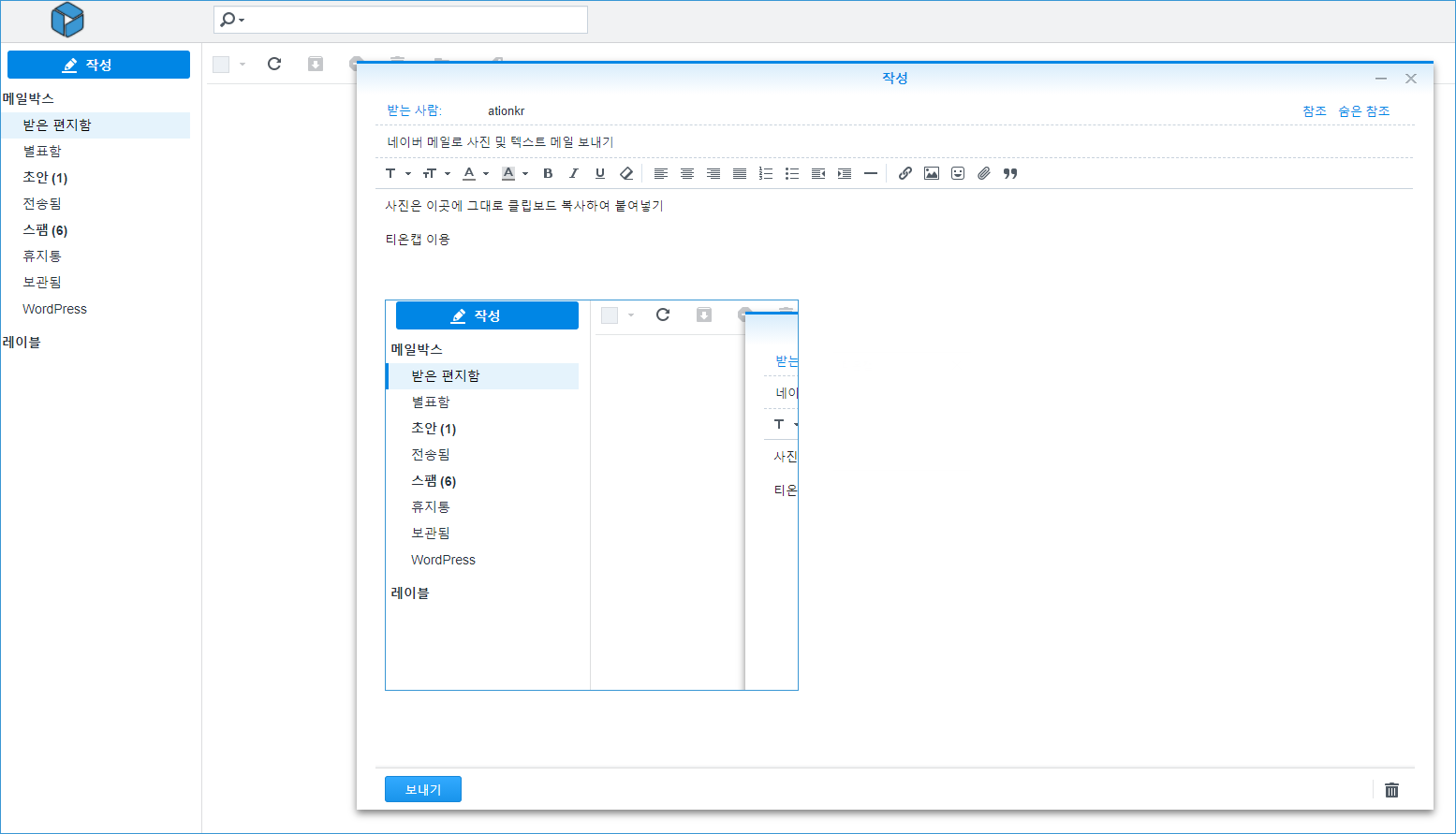Click the body text 티온캡 이용

tap(418, 240)
